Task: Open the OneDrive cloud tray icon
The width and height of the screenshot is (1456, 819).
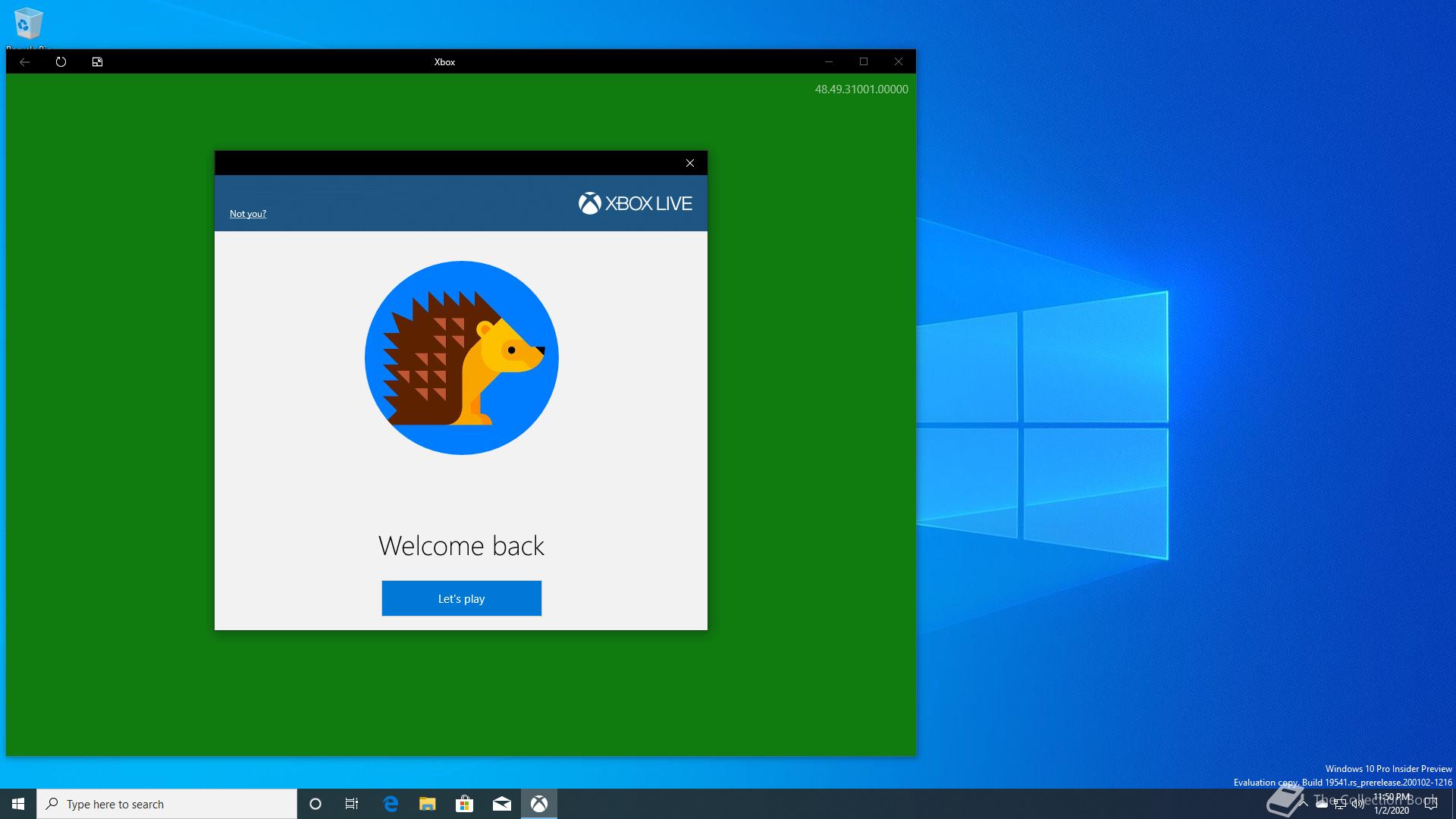Action: (1322, 804)
